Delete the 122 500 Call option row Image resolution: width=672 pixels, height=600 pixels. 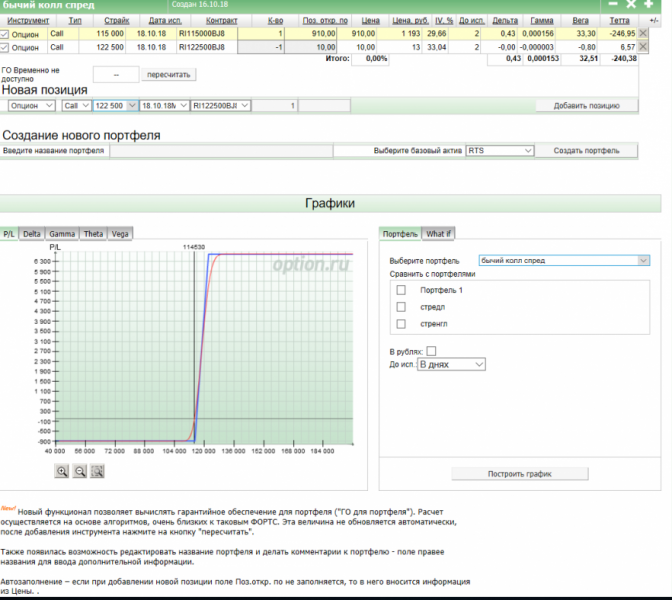tap(642, 47)
